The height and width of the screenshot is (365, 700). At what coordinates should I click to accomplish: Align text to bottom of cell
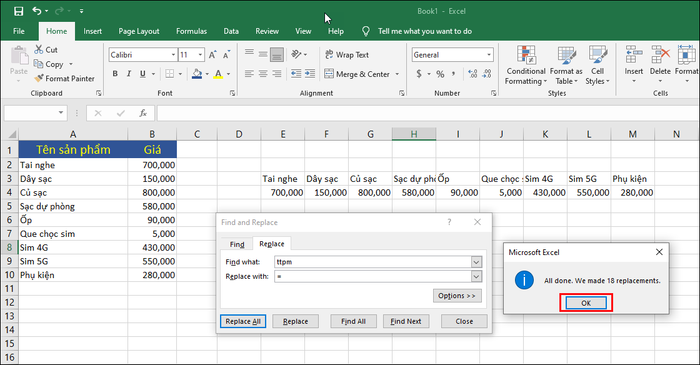(277, 54)
